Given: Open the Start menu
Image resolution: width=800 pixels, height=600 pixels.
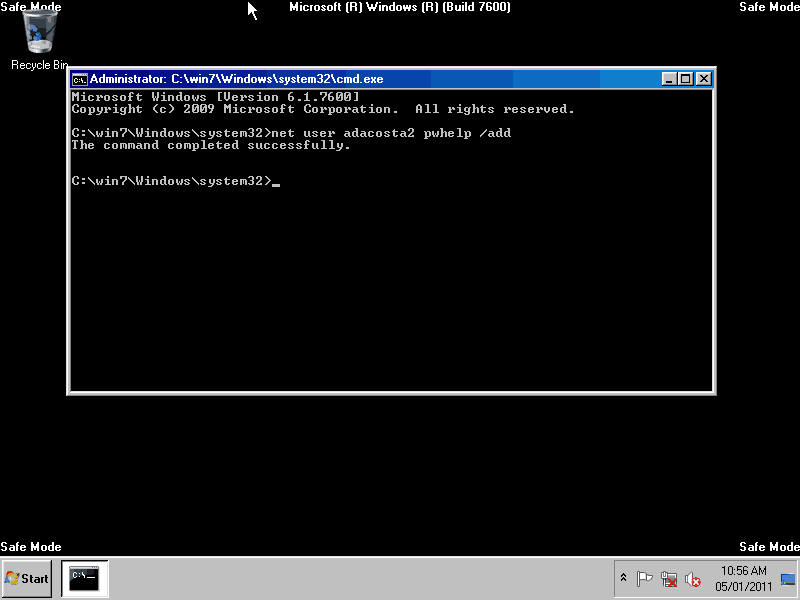Looking at the screenshot, I should (27, 578).
